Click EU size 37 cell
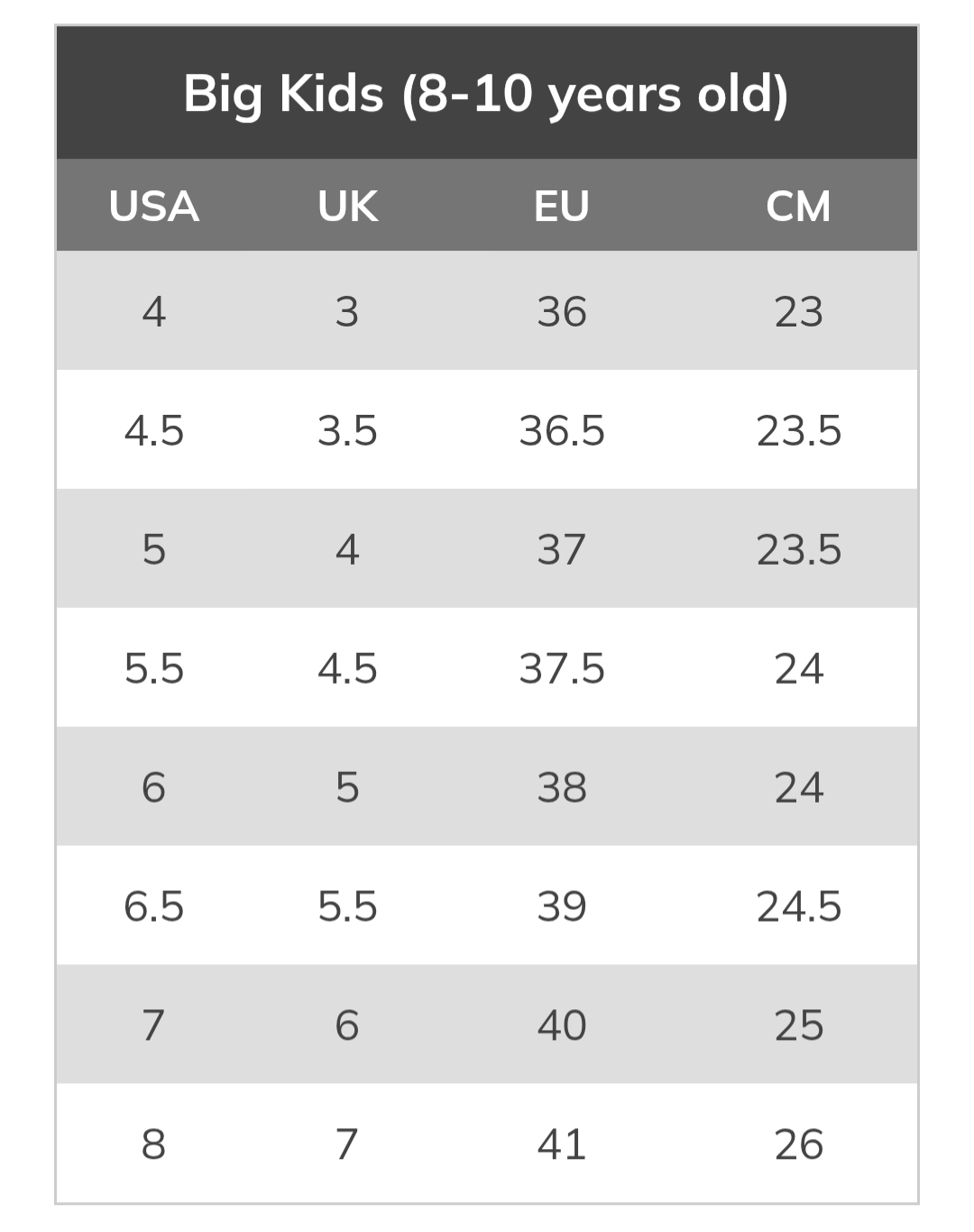Image resolution: width=974 pixels, height=1232 pixels. pyautogui.click(x=561, y=550)
